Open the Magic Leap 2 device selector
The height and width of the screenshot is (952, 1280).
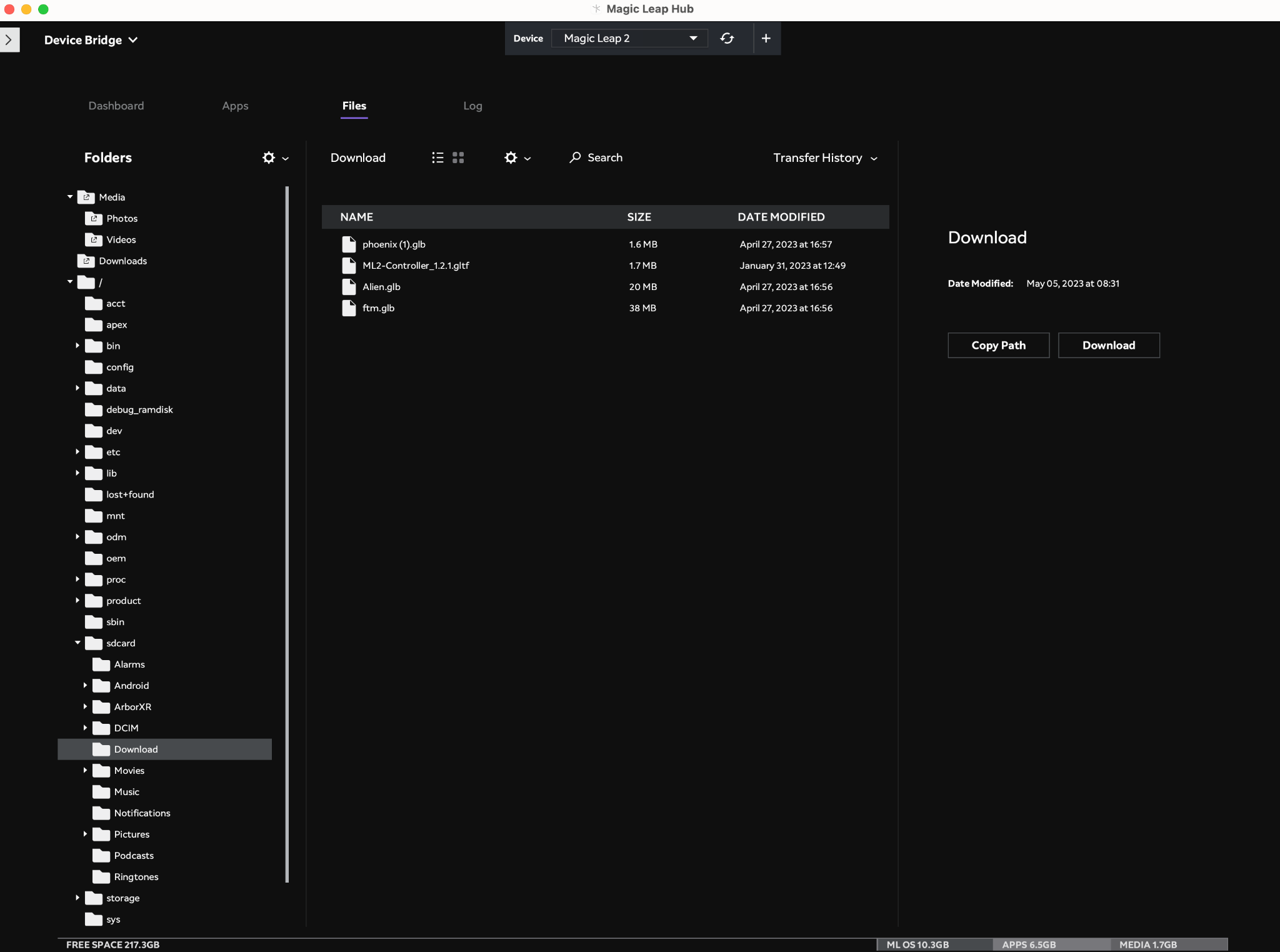point(629,38)
